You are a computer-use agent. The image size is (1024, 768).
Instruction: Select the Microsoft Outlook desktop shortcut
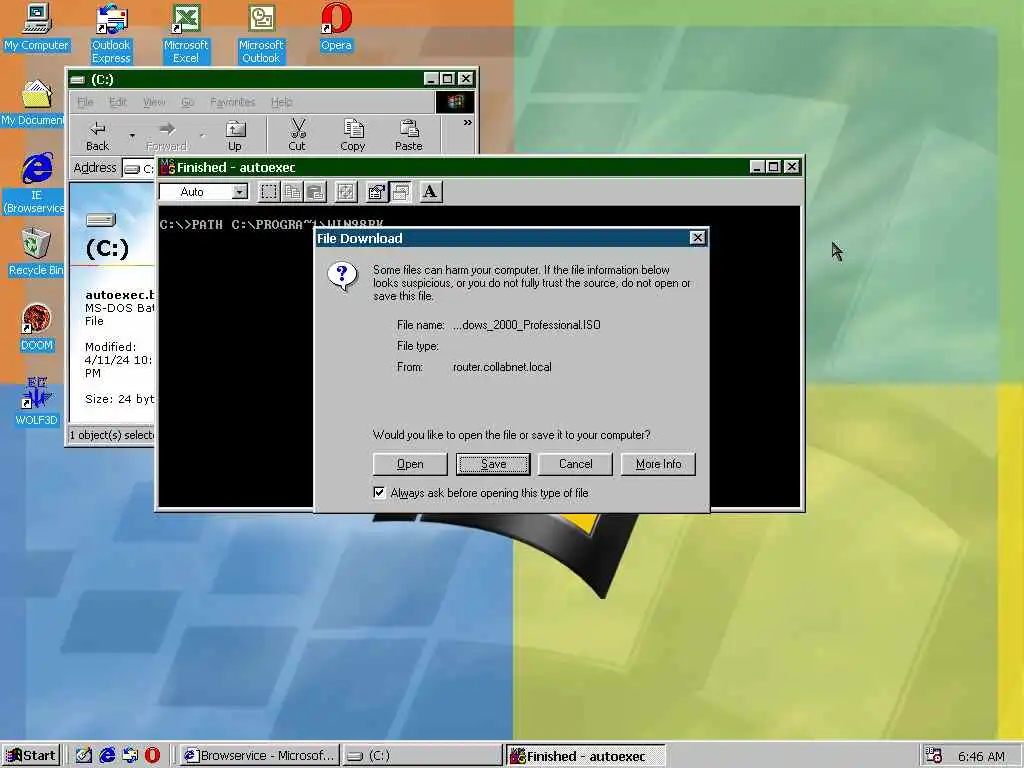click(261, 34)
